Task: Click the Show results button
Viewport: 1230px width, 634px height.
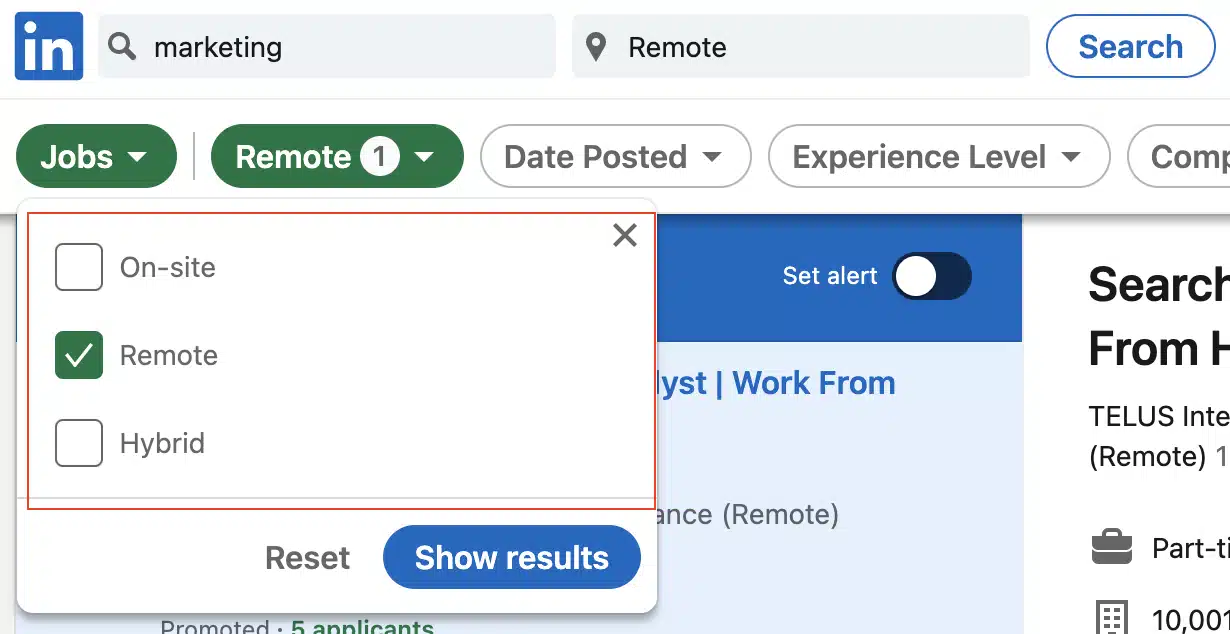Action: click(511, 557)
